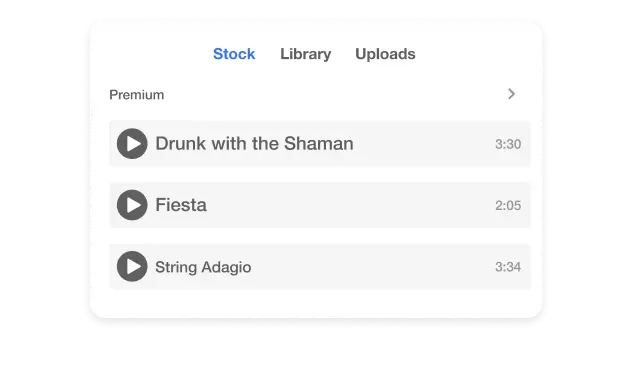The width and height of the screenshot is (640, 365).
Task: Click the Premium category label
Action: [x=136, y=95]
